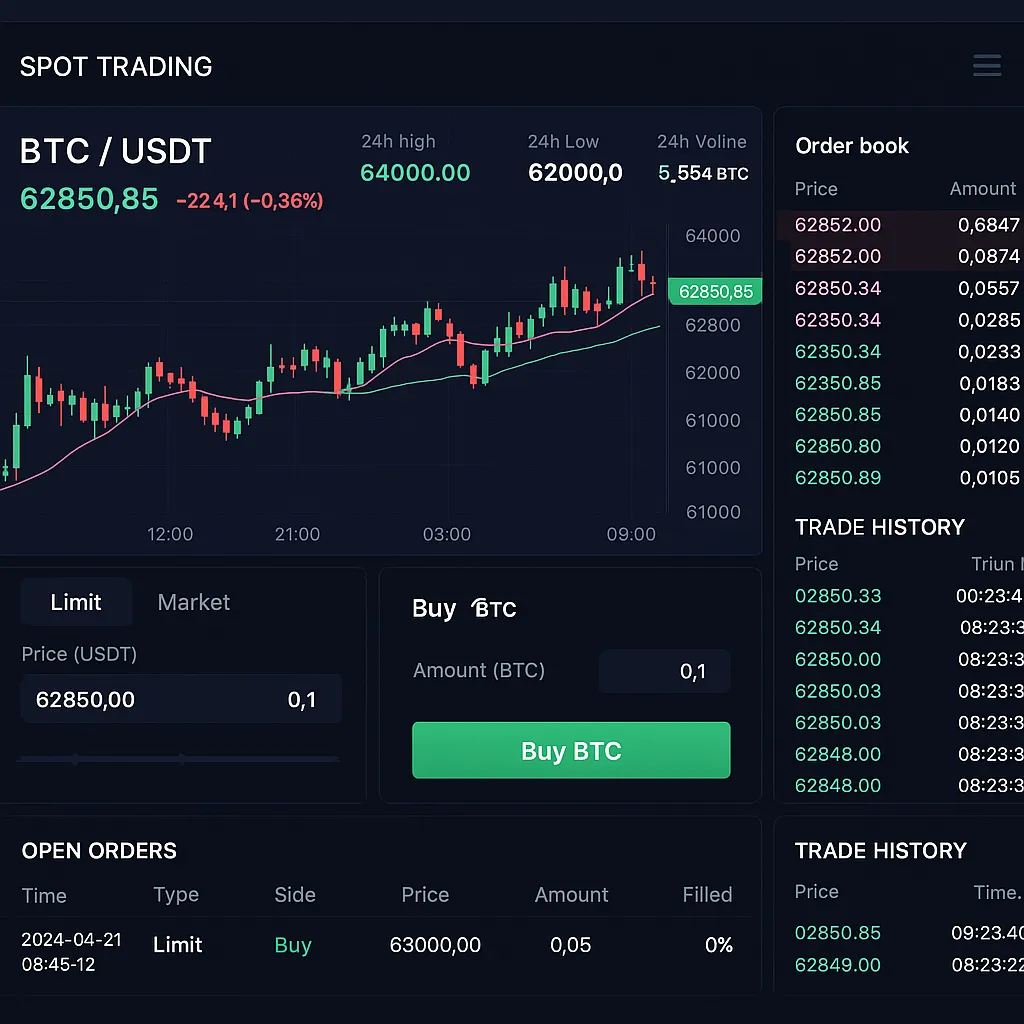The image size is (1024, 1024).
Task: Click order book price 62850.89
Action: 838,477
